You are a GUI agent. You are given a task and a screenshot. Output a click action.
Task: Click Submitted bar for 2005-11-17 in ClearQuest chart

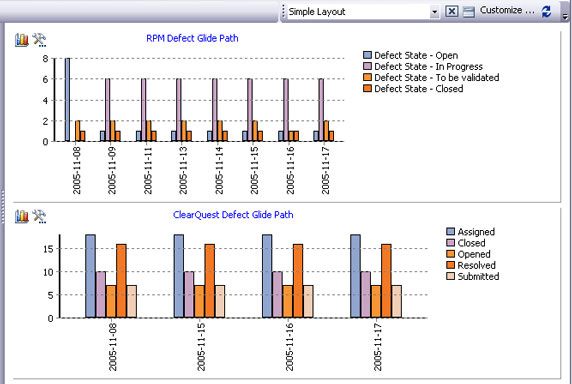[x=397, y=302]
